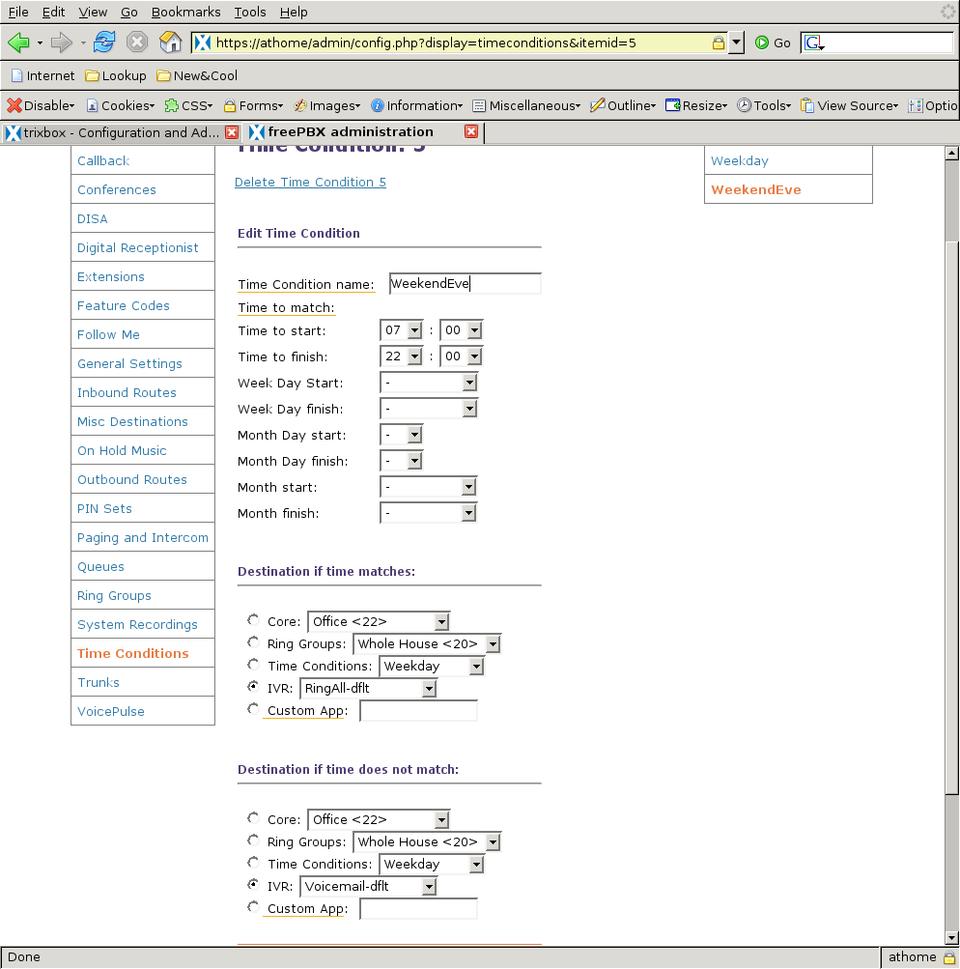Open the Cookies developer toolbar menu
Screen dimensions: 960x969
tap(120, 105)
